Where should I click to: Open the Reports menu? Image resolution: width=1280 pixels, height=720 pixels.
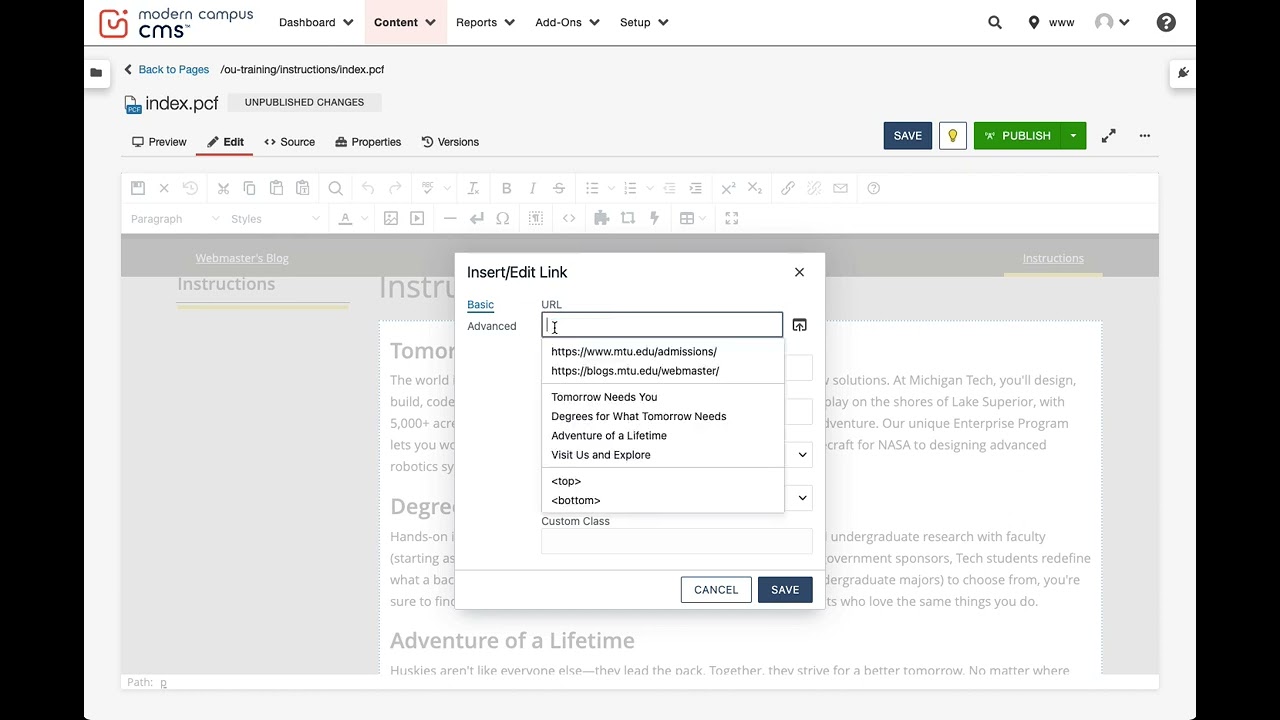(x=485, y=22)
